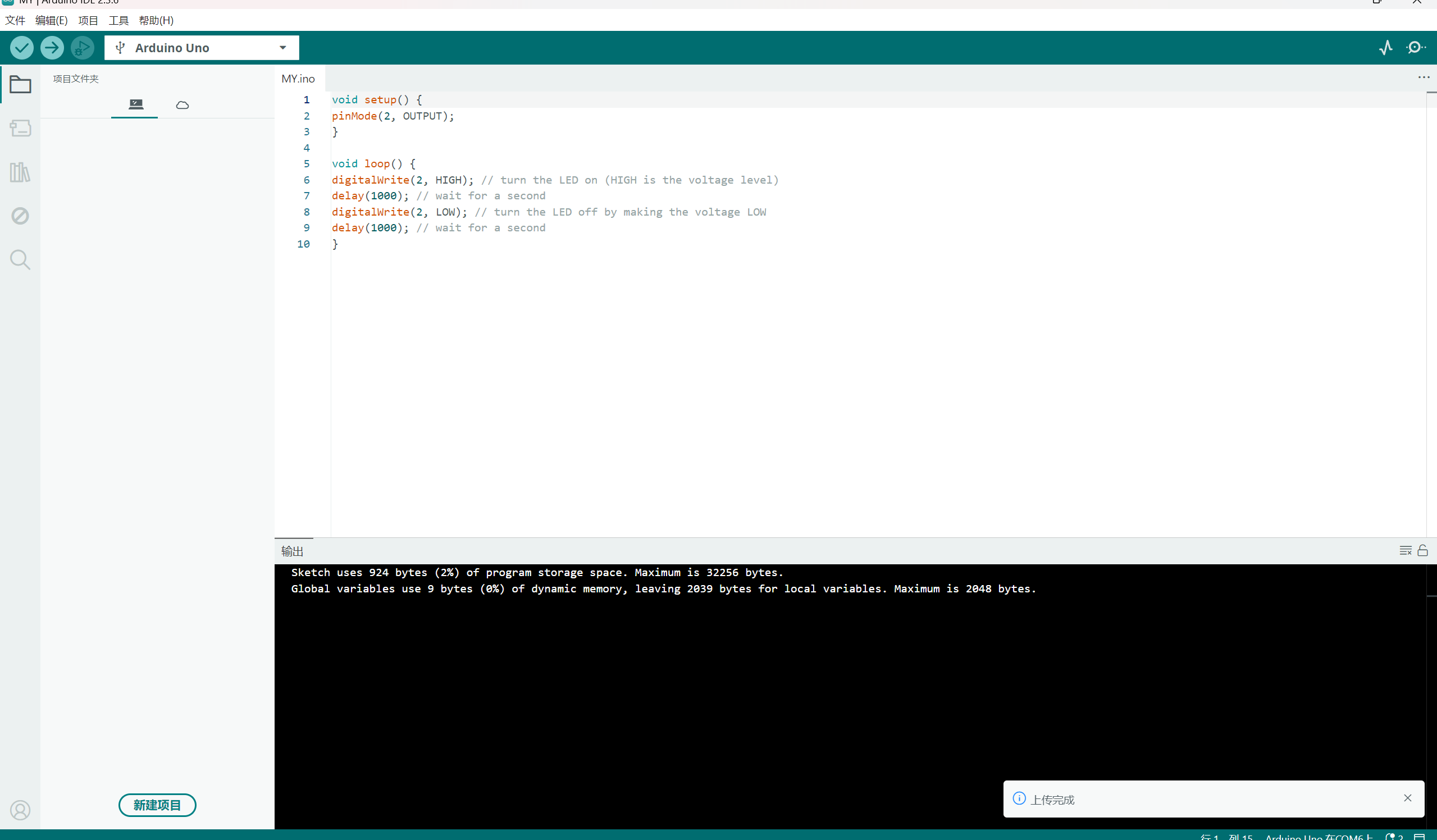Toggle the output scroll lock icon
The image size is (1437, 840).
[x=1423, y=550]
